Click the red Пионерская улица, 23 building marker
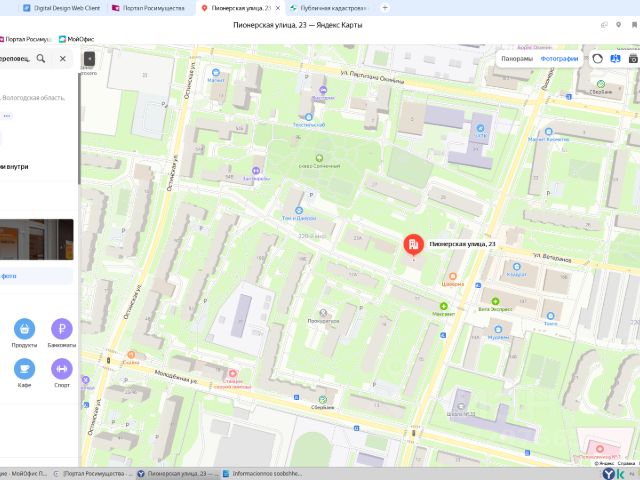This screenshot has height=480, width=640. [413, 244]
